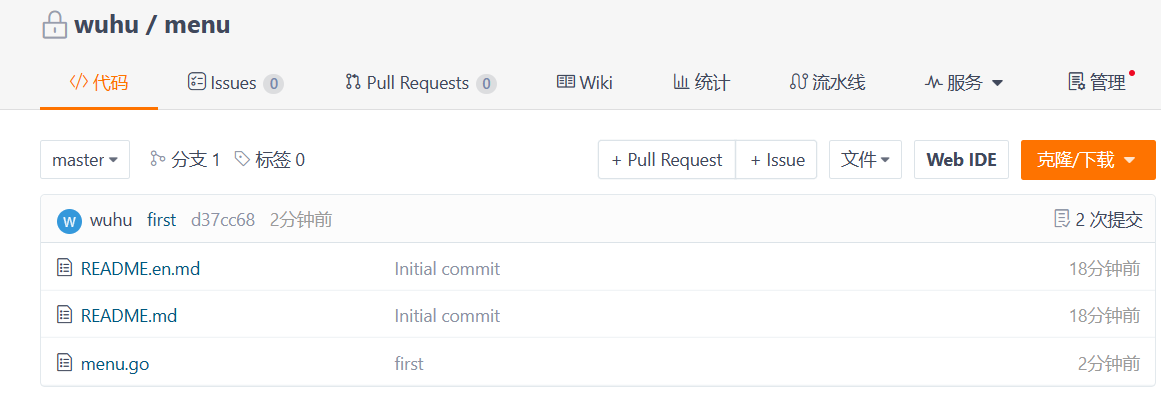Click the file icon beside README.en.md
The height and width of the screenshot is (403, 1161).
(65, 268)
